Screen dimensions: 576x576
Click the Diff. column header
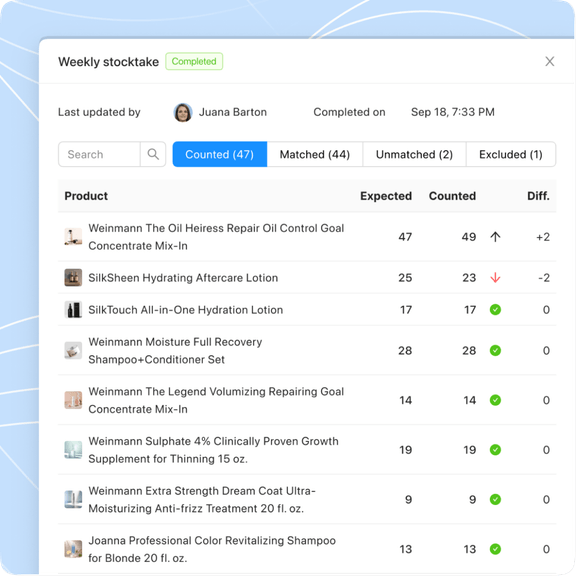pyautogui.click(x=538, y=196)
